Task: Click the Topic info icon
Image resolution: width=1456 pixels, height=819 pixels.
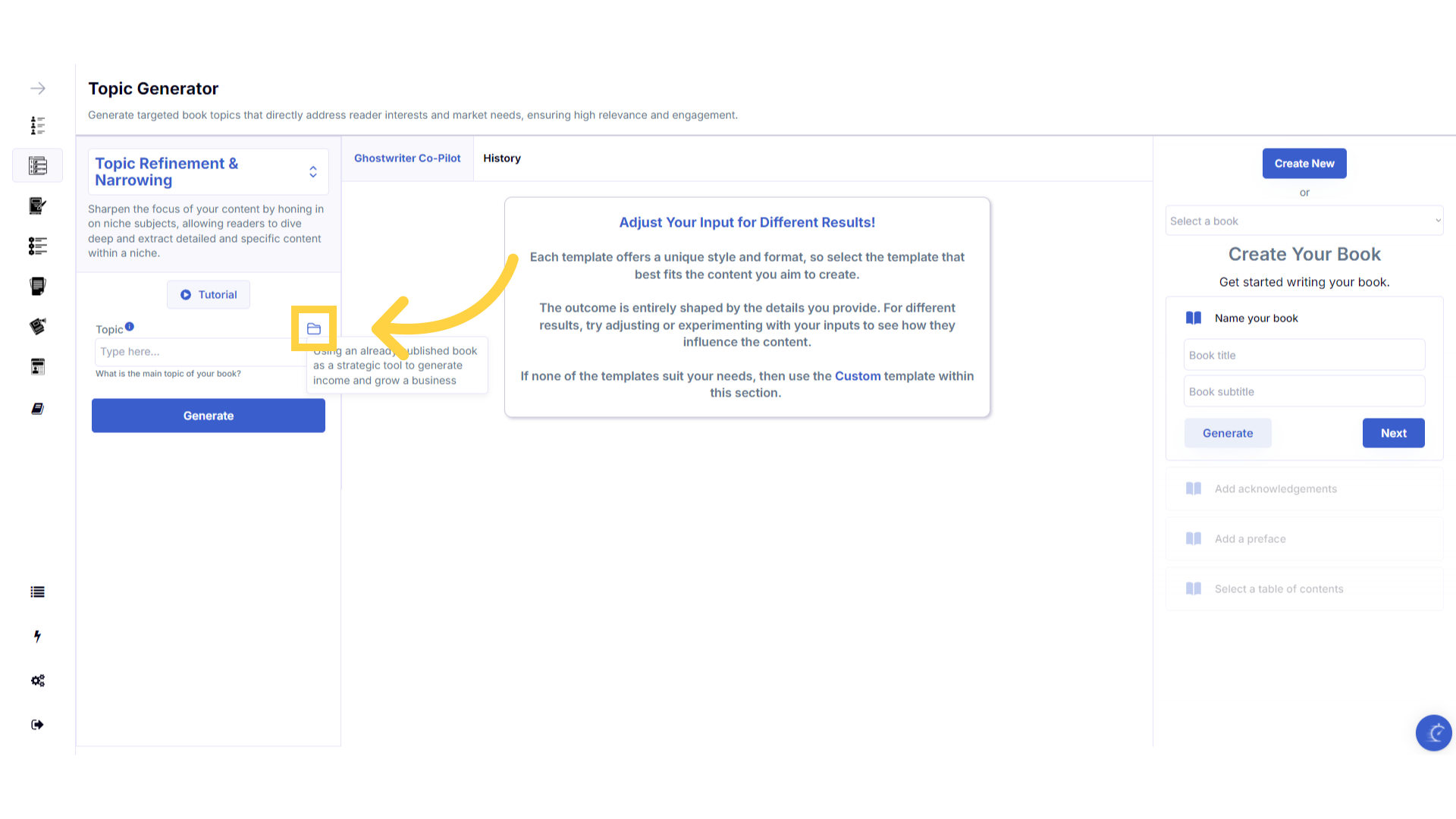Action: (x=130, y=327)
